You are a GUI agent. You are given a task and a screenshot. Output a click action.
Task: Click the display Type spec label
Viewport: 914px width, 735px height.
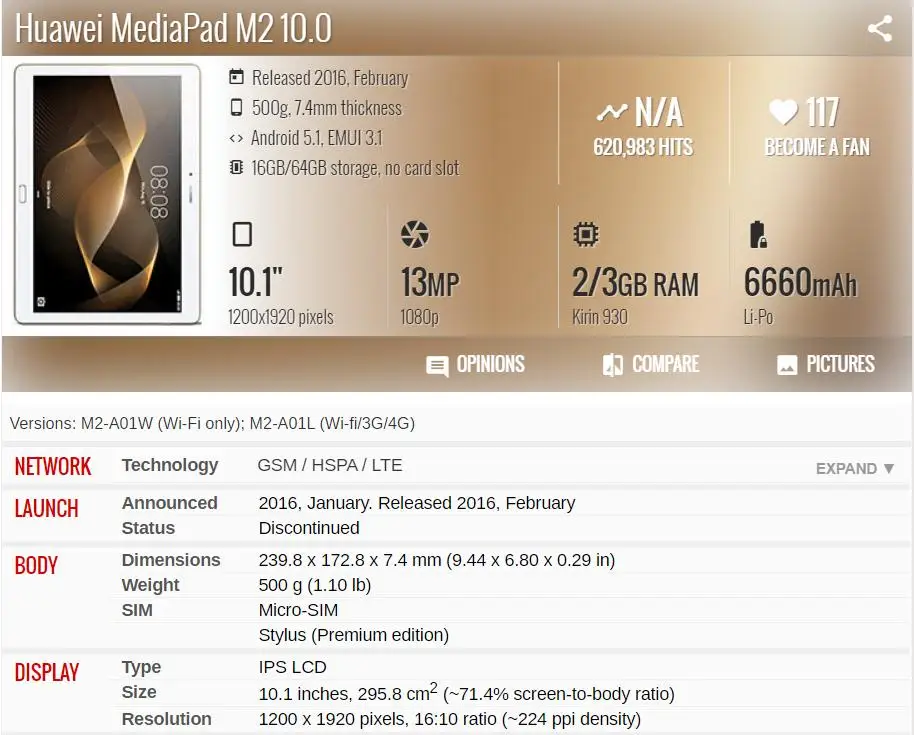point(141,667)
